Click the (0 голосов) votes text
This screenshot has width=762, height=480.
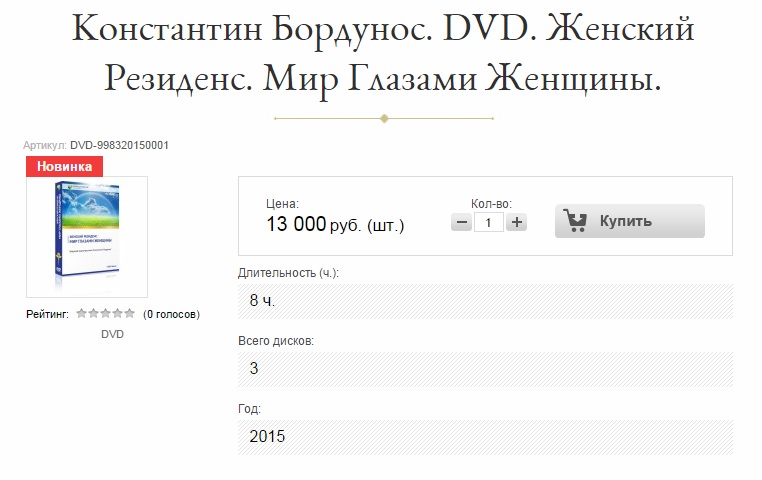[x=171, y=314]
